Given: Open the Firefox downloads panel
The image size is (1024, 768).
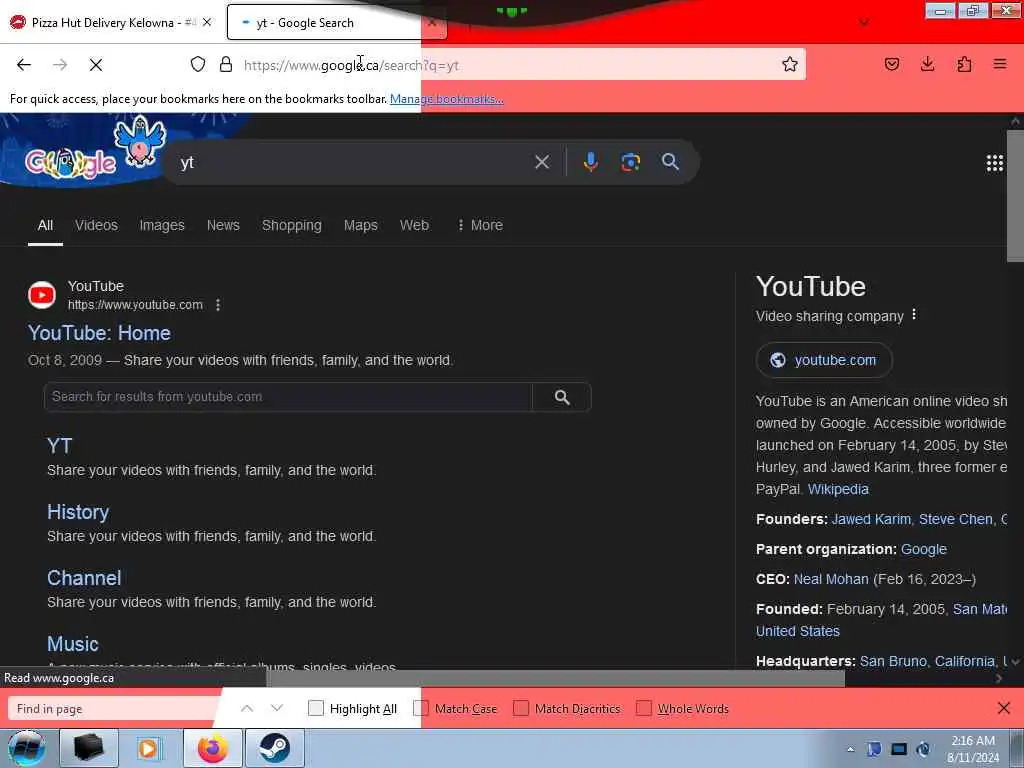Looking at the screenshot, I should pyautogui.click(x=927, y=64).
